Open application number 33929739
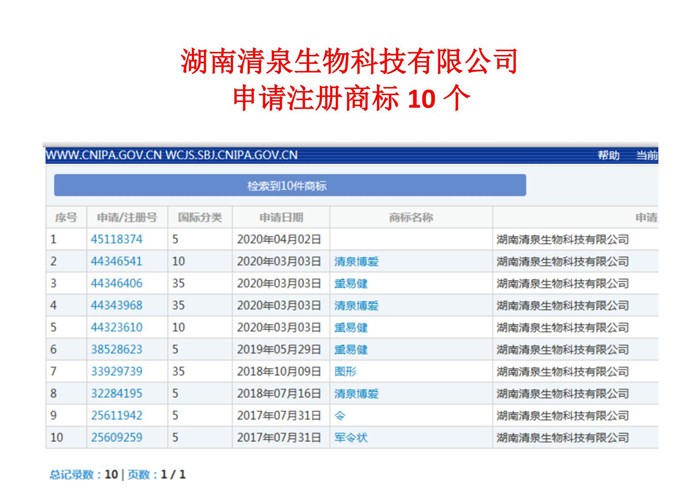Image resolution: width=700 pixels, height=495 pixels. [x=116, y=372]
